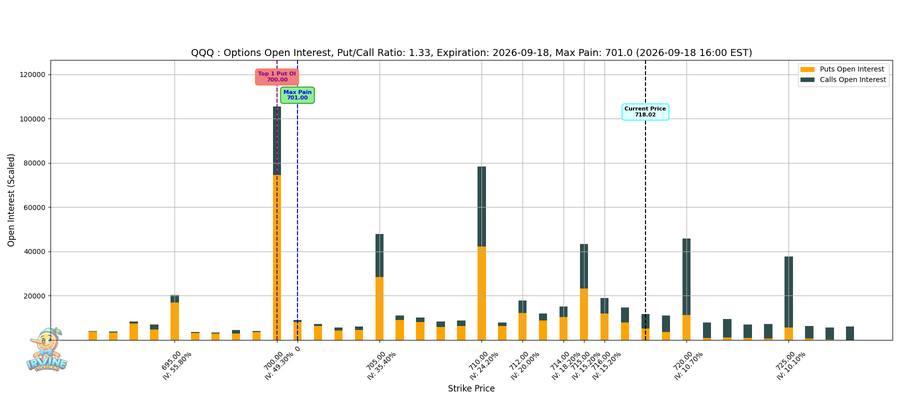The width and height of the screenshot is (900, 400).
Task: Select the "Calls Open Interest" legend label
Action: pos(854,80)
